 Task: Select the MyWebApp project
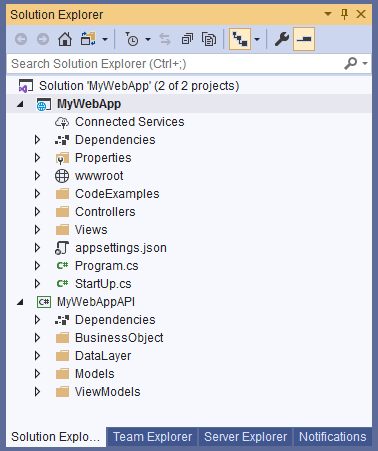click(89, 104)
